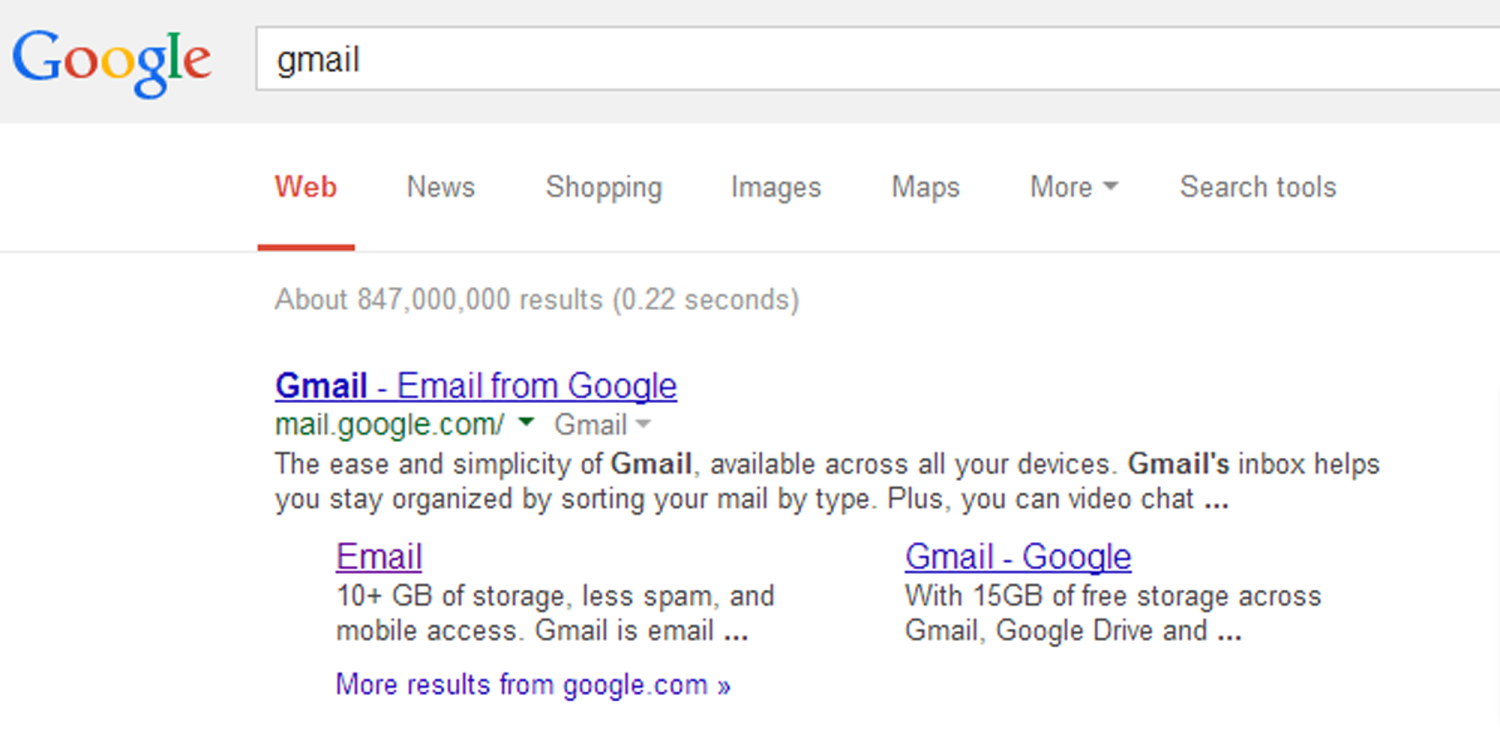The height and width of the screenshot is (731, 1500).
Task: Click the Google logo
Action: (112, 62)
